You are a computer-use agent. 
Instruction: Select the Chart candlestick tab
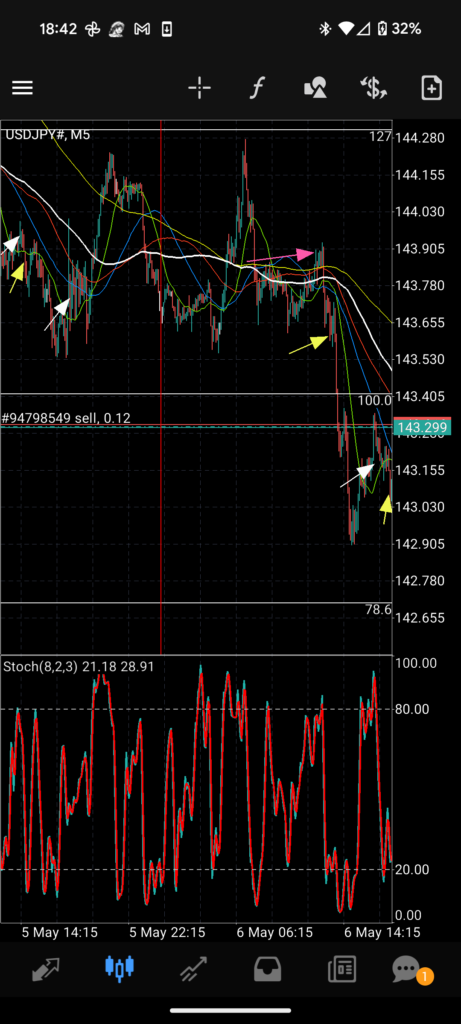tap(119, 968)
